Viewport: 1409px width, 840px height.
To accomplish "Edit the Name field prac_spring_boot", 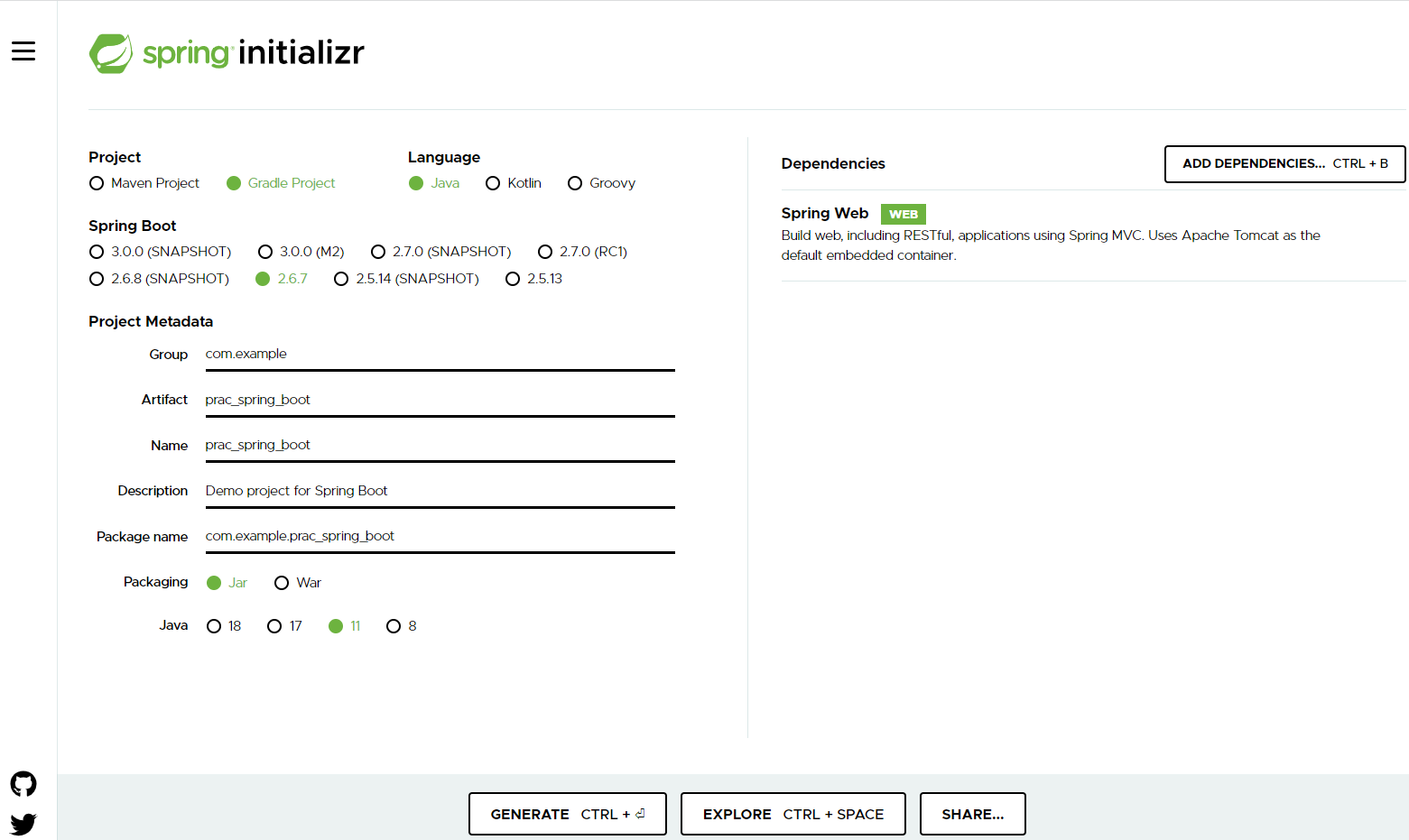I will 440,446.
